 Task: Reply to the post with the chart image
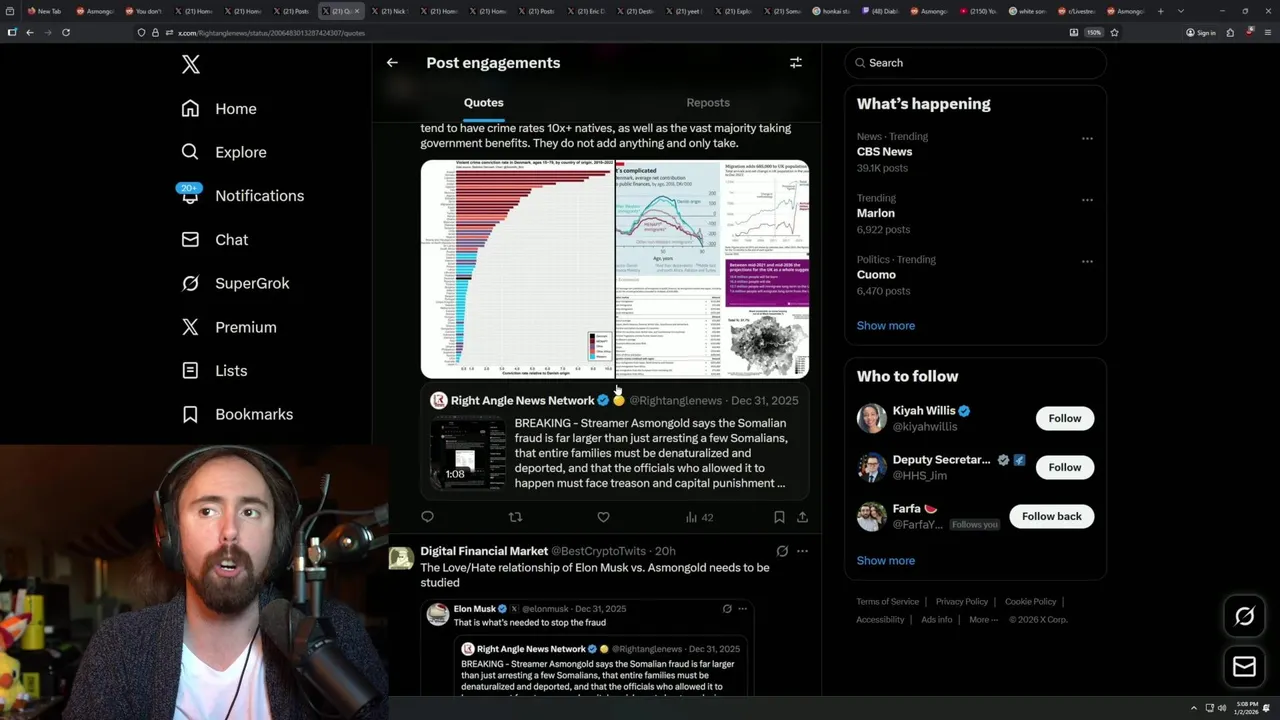coord(427,517)
